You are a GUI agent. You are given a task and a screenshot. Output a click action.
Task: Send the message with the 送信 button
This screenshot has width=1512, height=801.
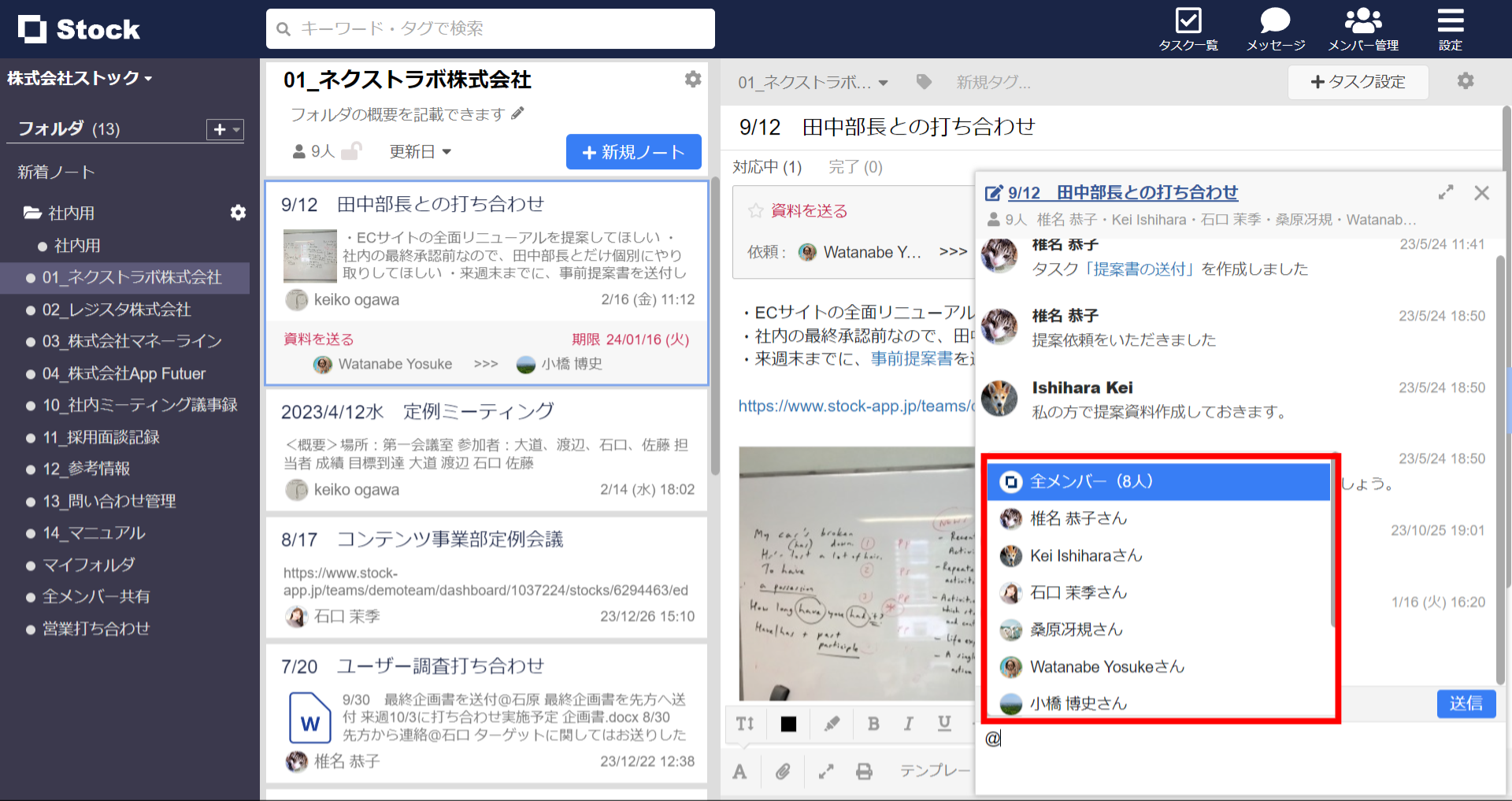pos(1466,703)
